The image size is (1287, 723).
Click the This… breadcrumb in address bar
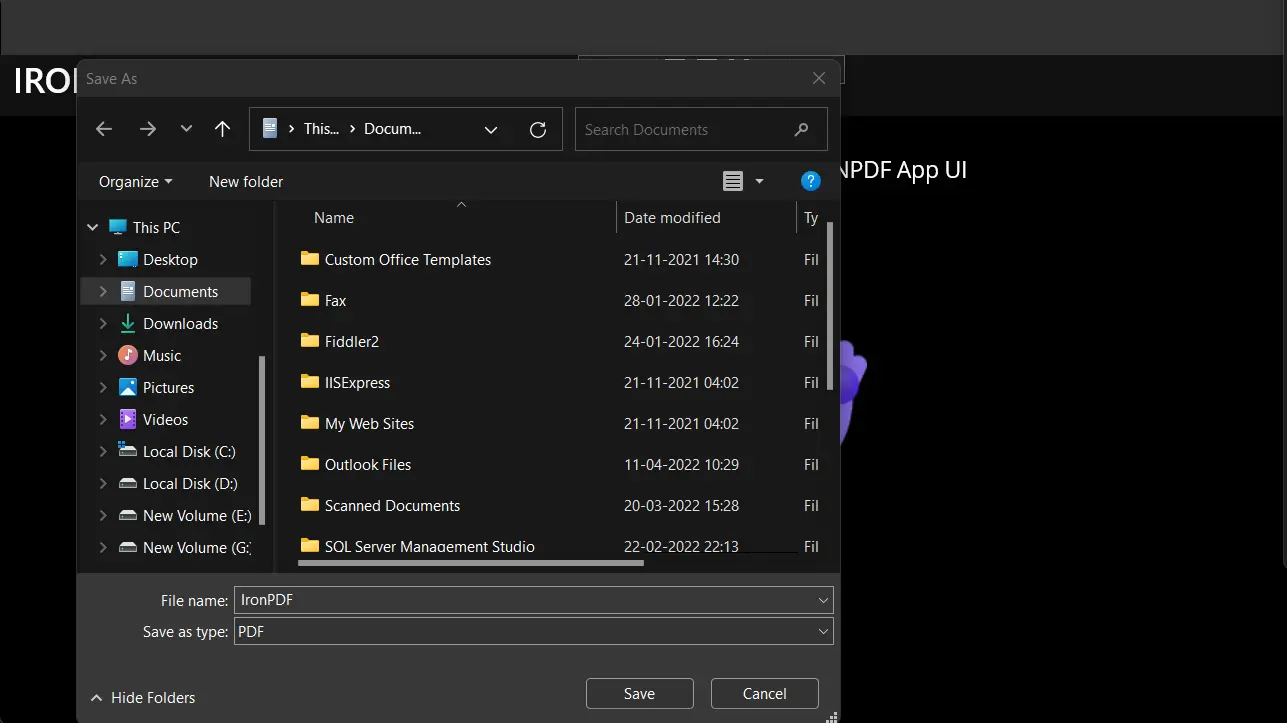click(x=321, y=129)
